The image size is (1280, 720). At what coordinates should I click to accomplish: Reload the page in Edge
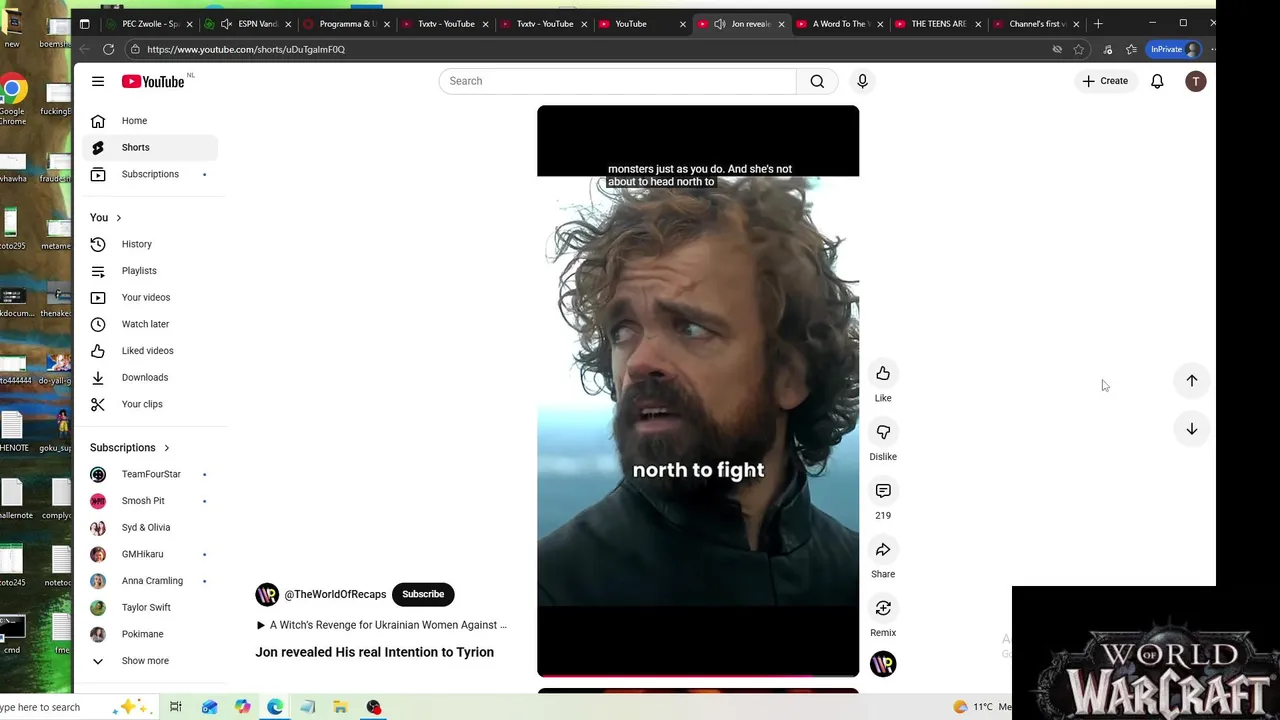click(108, 49)
